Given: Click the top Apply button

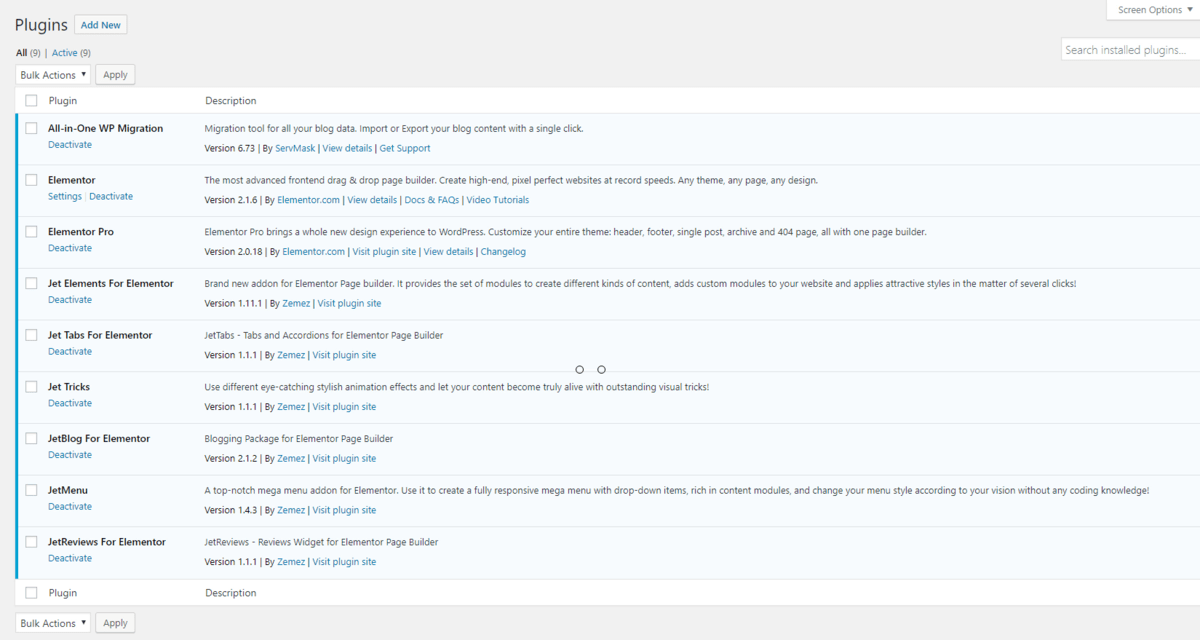Looking at the screenshot, I should click(116, 75).
